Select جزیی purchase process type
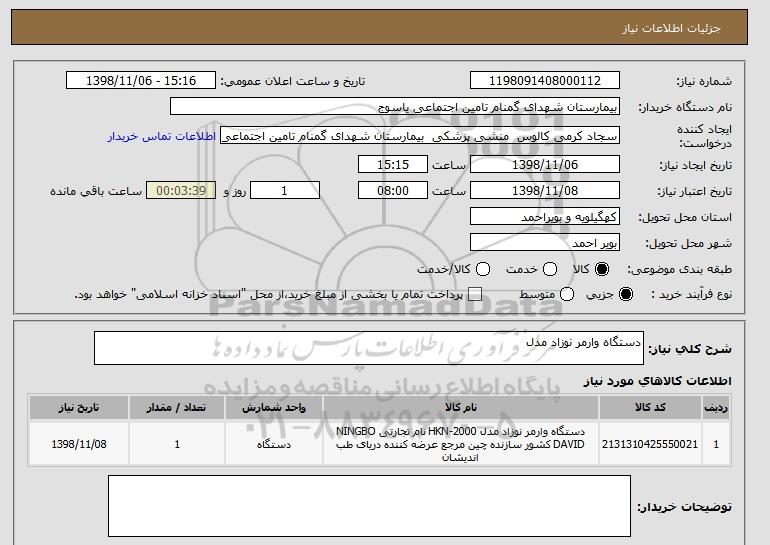Screen dimensions: 770x545 pyautogui.click(x=627, y=294)
